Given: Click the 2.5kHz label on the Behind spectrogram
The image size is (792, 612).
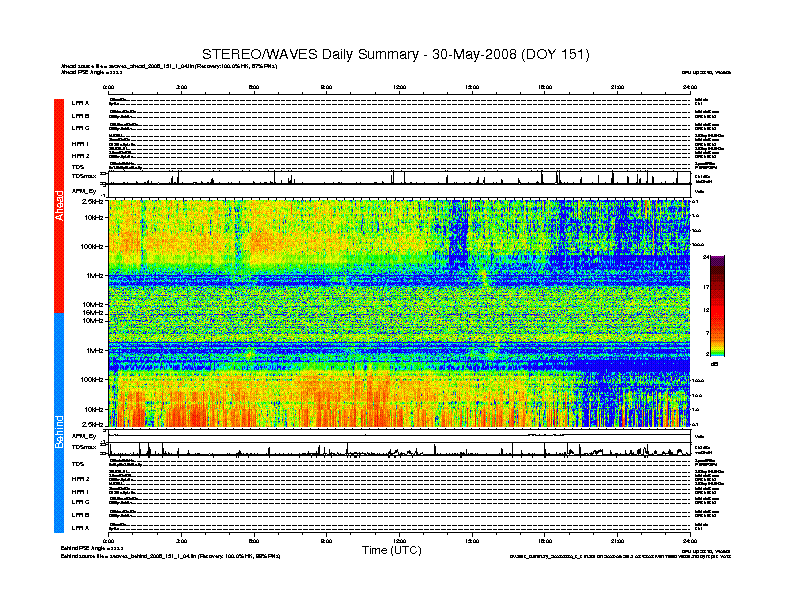Looking at the screenshot, I should pos(92,424).
